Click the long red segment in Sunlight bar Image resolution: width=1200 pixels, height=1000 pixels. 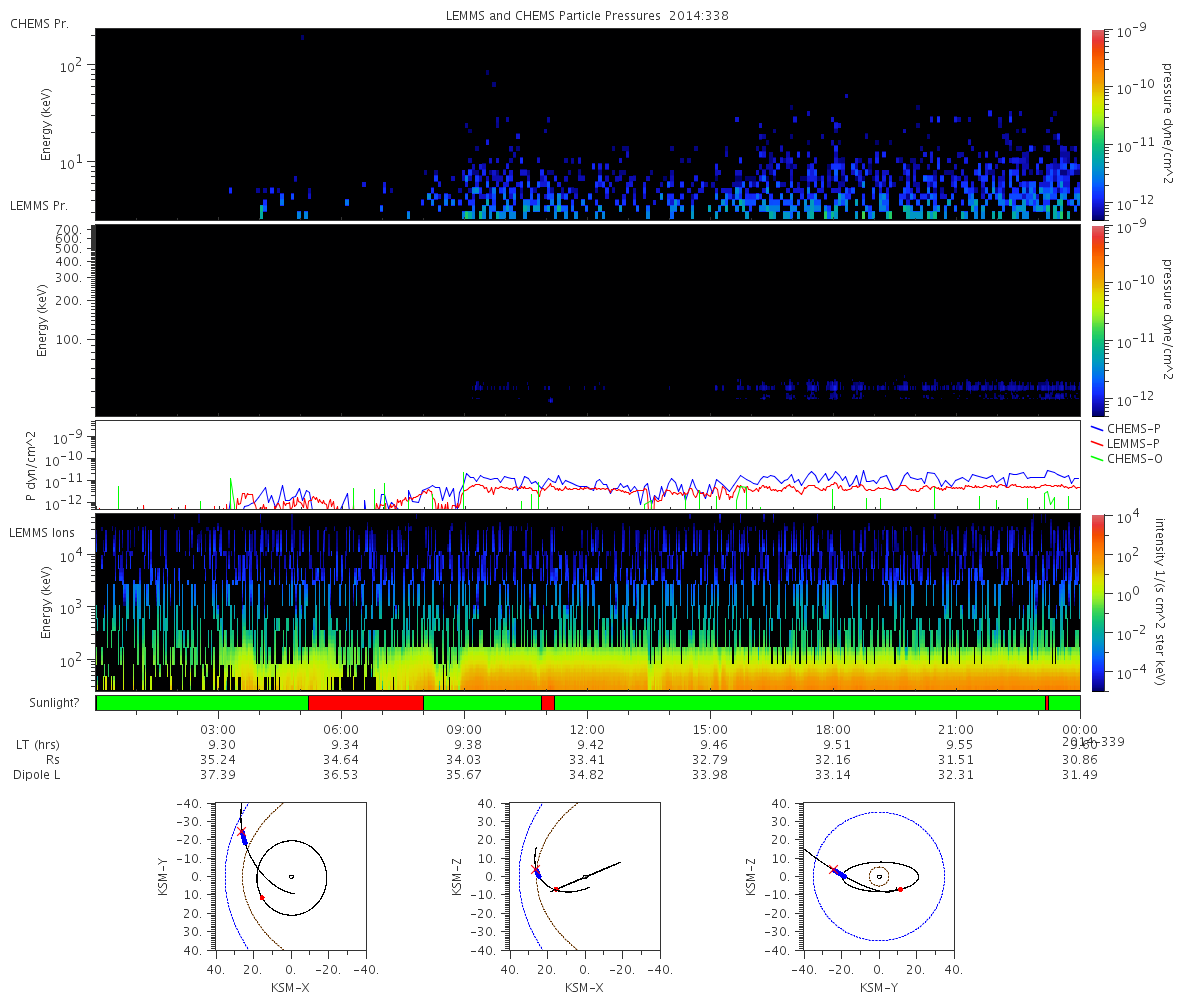pyautogui.click(x=366, y=703)
